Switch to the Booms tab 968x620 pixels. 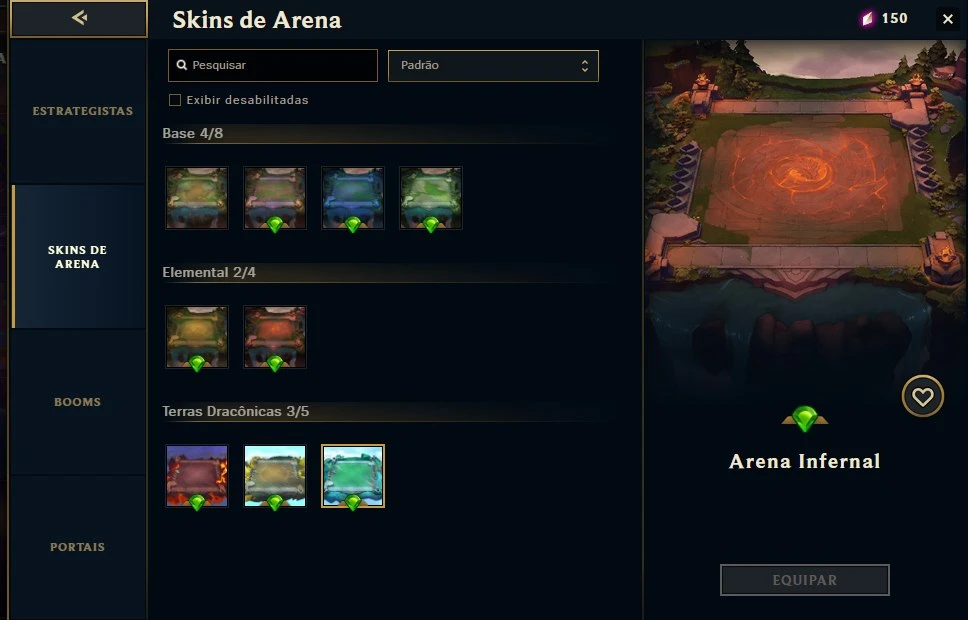click(x=78, y=402)
